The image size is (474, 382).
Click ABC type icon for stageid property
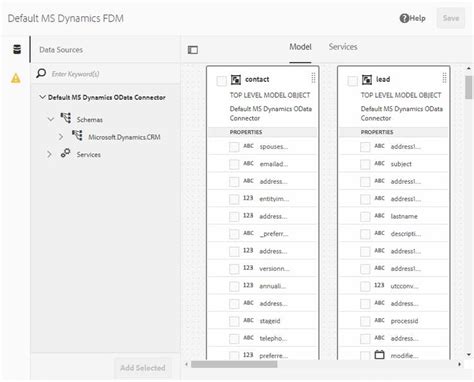point(248,320)
